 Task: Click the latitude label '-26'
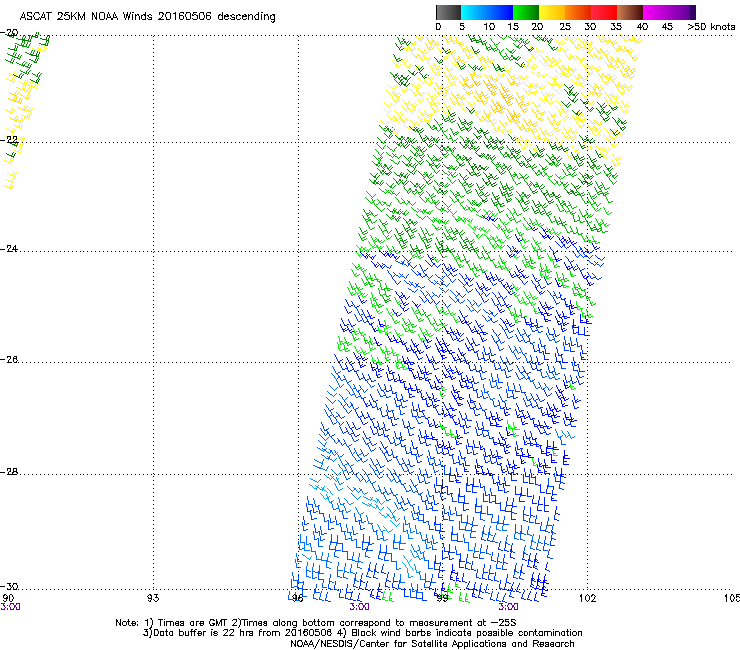[x=9, y=360]
